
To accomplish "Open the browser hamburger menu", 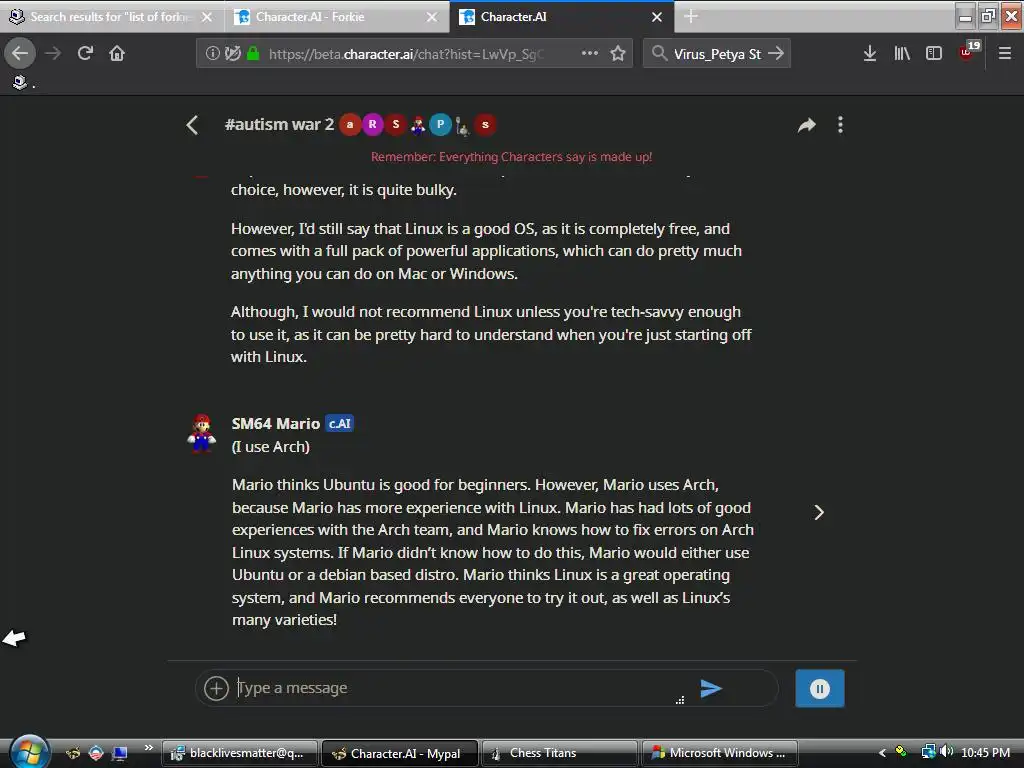I will click(1005, 54).
